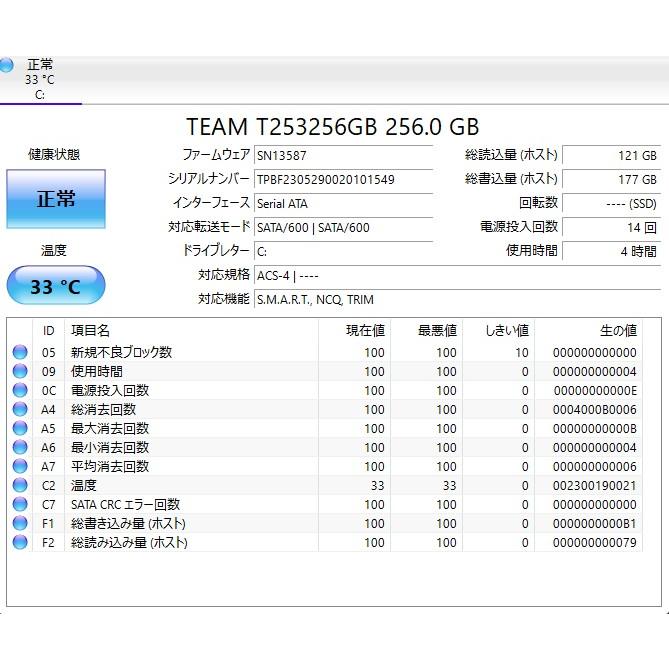
Task: Click the シリアルナンバー label
Action: (209, 178)
